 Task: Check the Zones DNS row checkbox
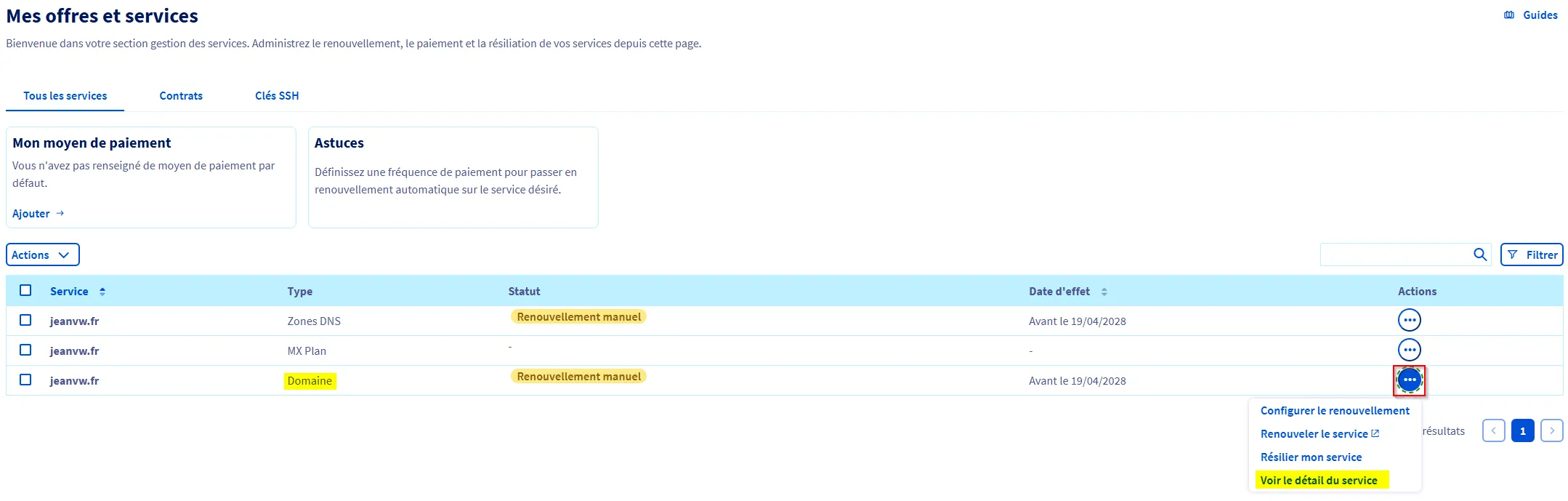pyautogui.click(x=25, y=320)
